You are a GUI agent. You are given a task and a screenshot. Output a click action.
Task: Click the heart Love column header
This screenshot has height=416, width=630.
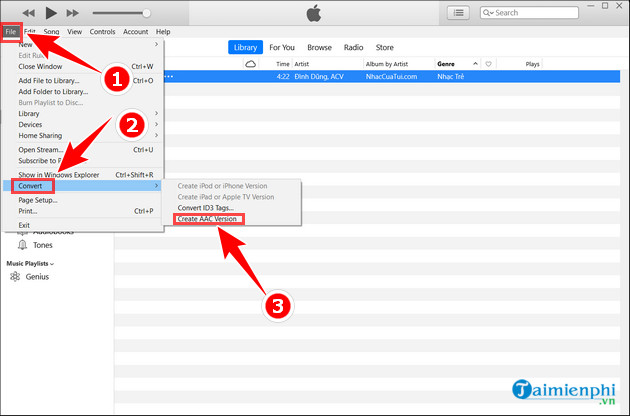[488, 64]
